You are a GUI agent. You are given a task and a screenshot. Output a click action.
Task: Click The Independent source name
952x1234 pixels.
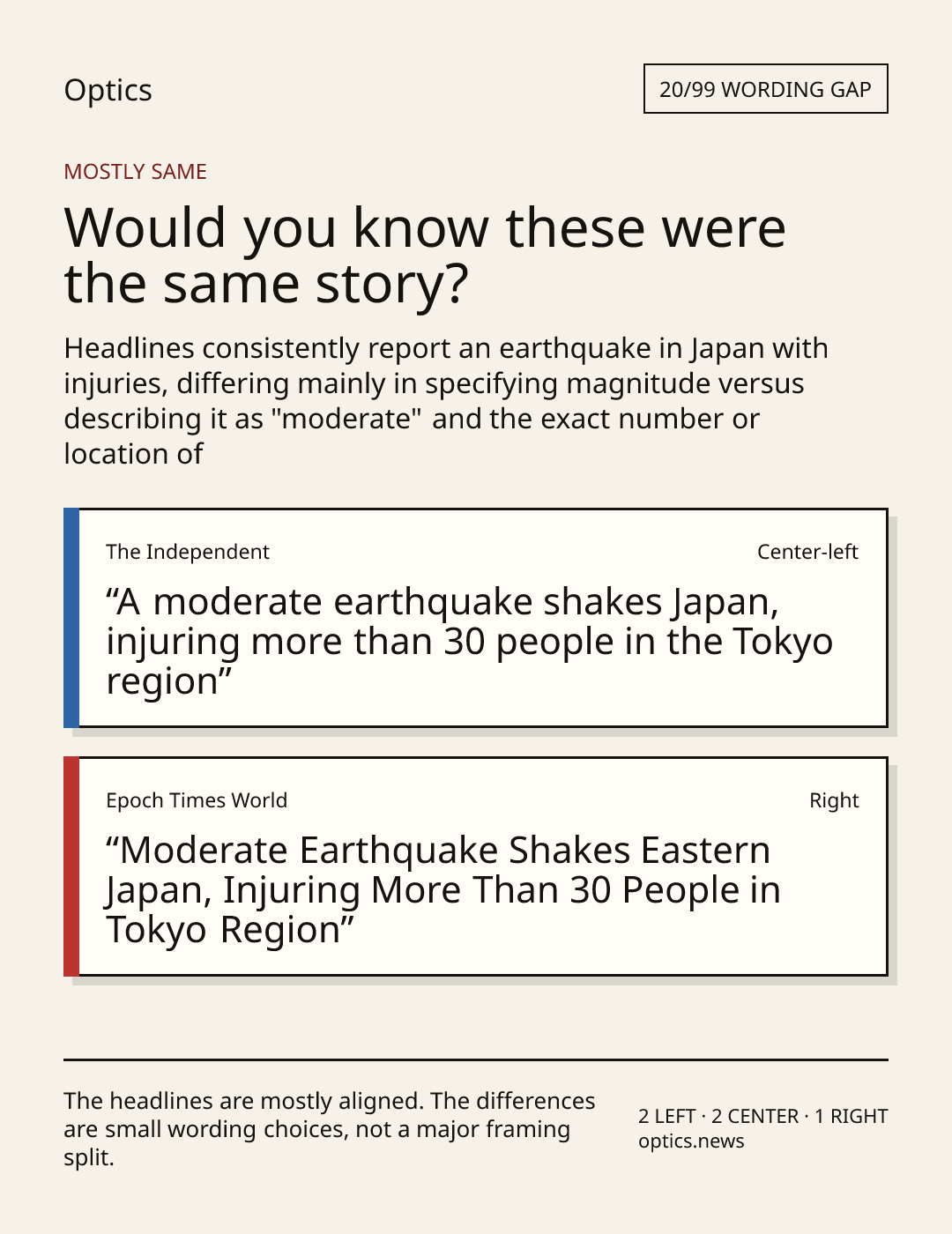click(188, 552)
